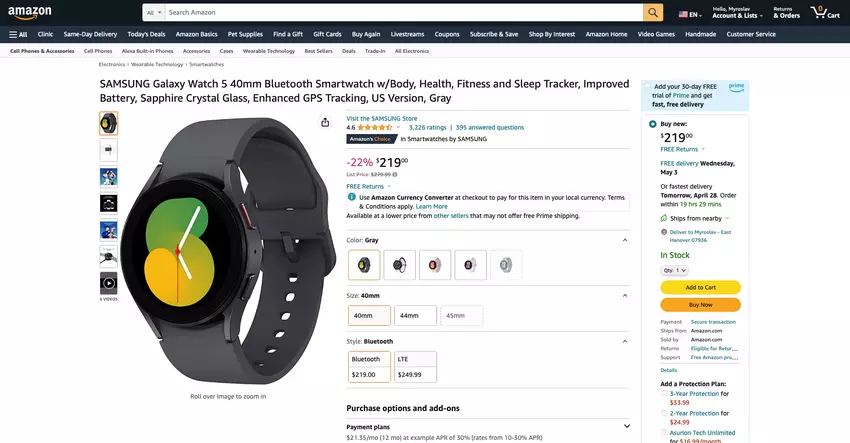Click the share icon above product image
This screenshot has height=443, width=850.
coord(325,122)
